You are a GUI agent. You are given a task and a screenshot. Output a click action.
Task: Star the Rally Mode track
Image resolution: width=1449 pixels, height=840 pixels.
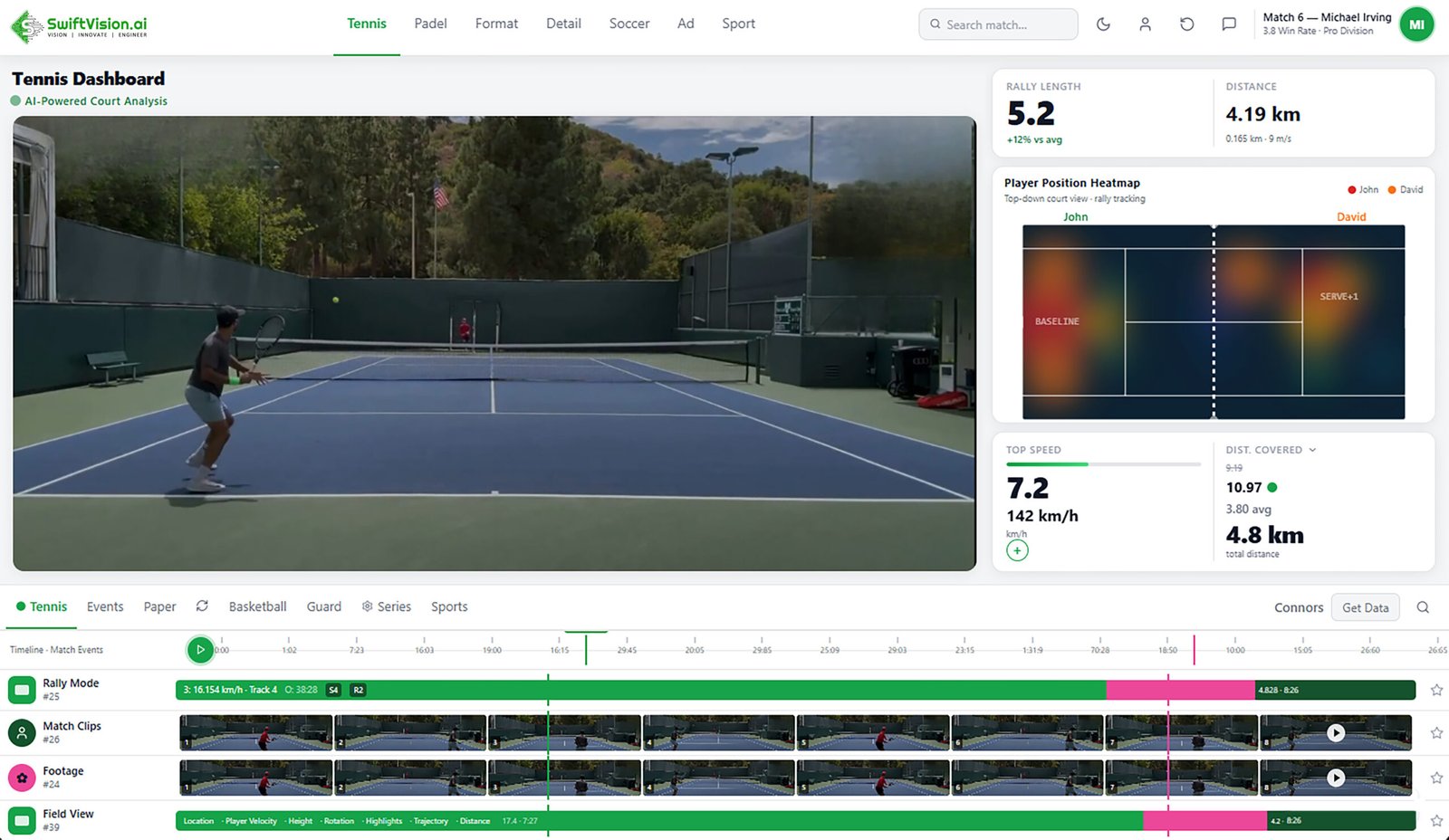click(1436, 690)
